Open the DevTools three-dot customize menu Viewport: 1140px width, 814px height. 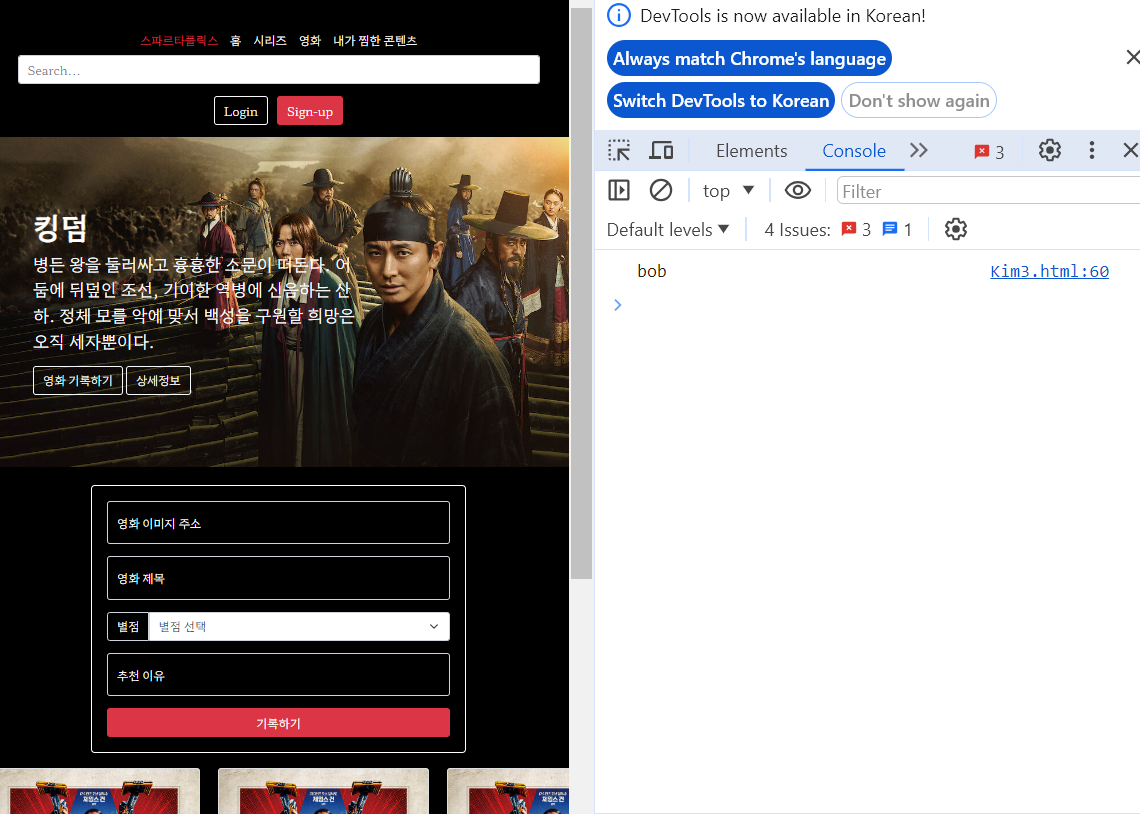point(1091,150)
